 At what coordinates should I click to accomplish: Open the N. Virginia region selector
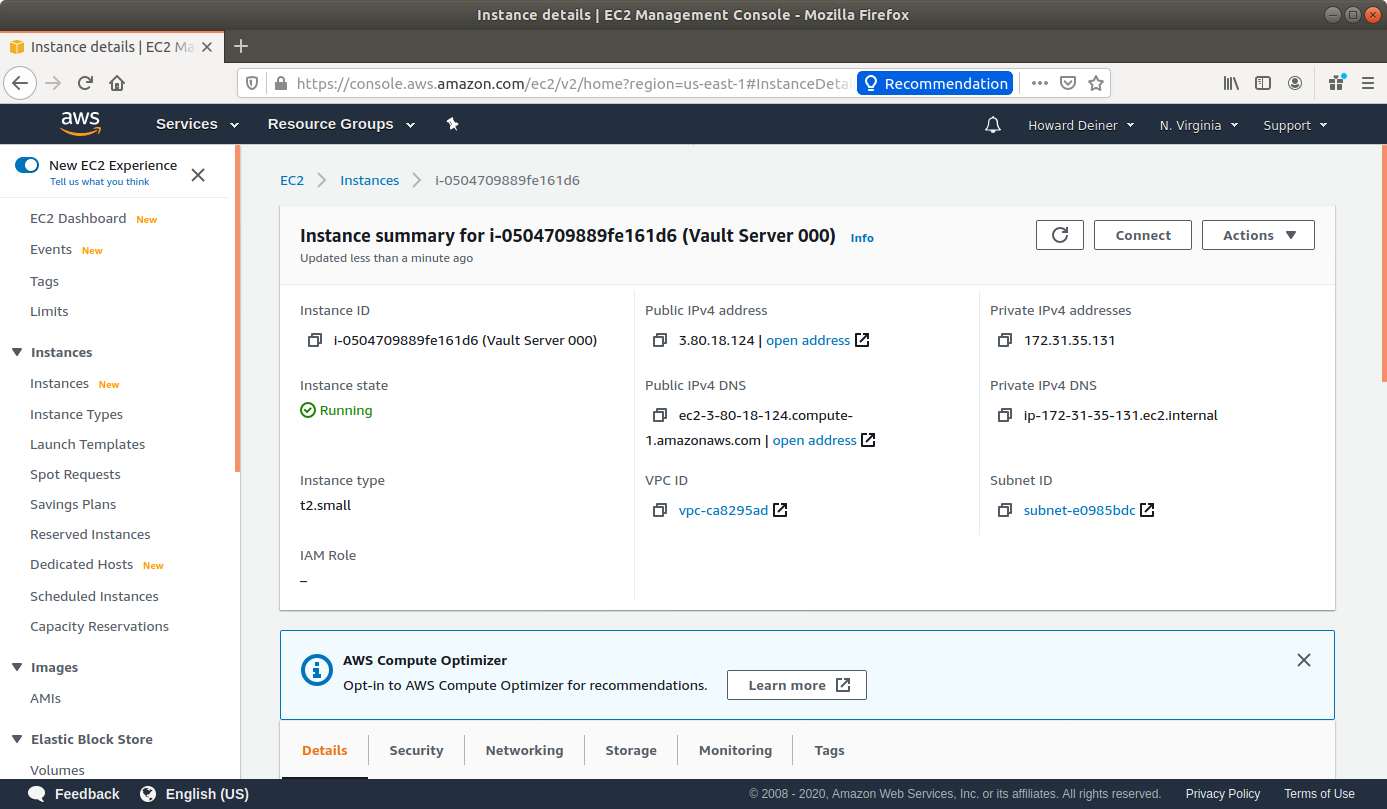[1199, 125]
